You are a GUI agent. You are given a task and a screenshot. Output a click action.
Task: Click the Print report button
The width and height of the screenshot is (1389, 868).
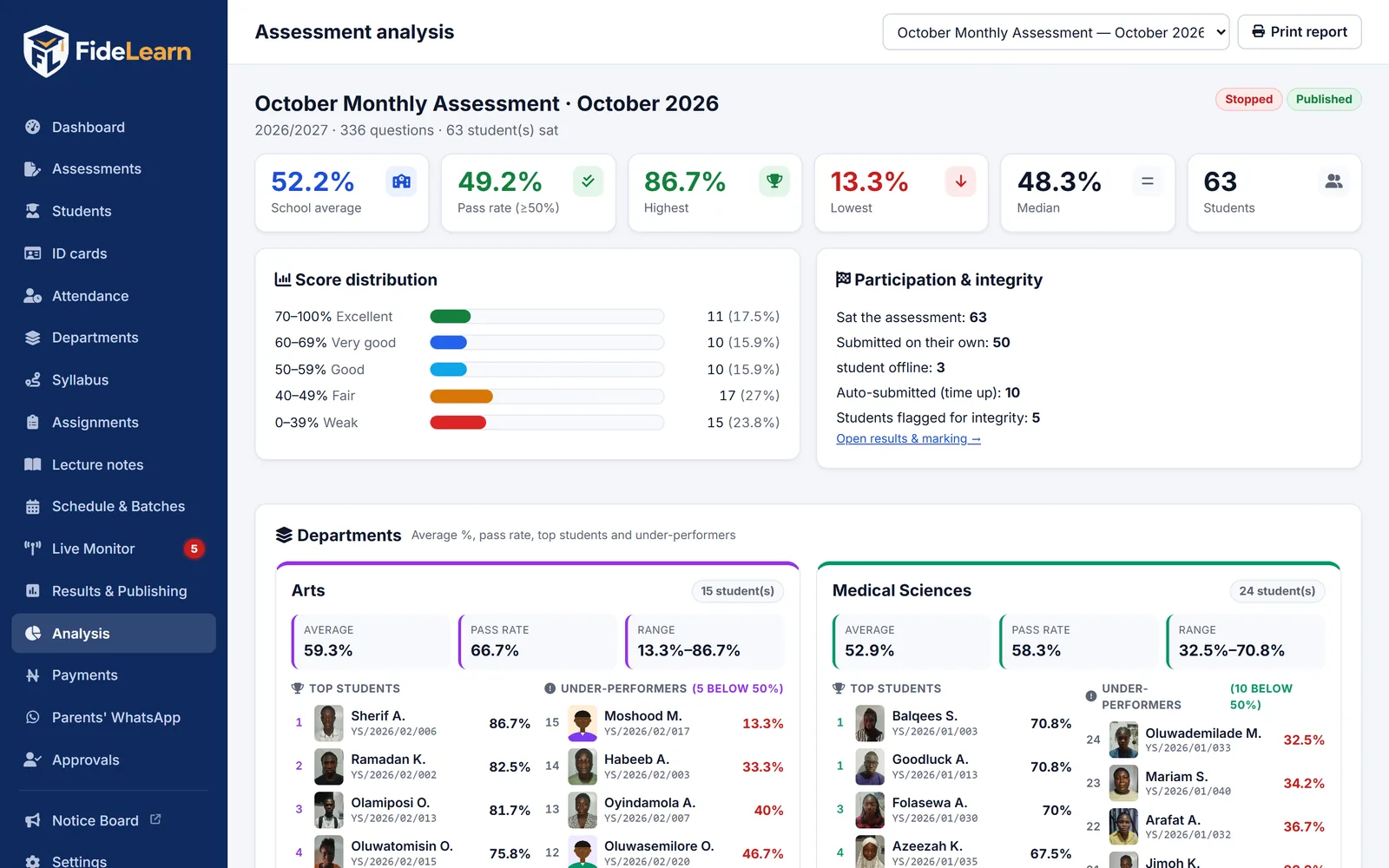click(1300, 32)
